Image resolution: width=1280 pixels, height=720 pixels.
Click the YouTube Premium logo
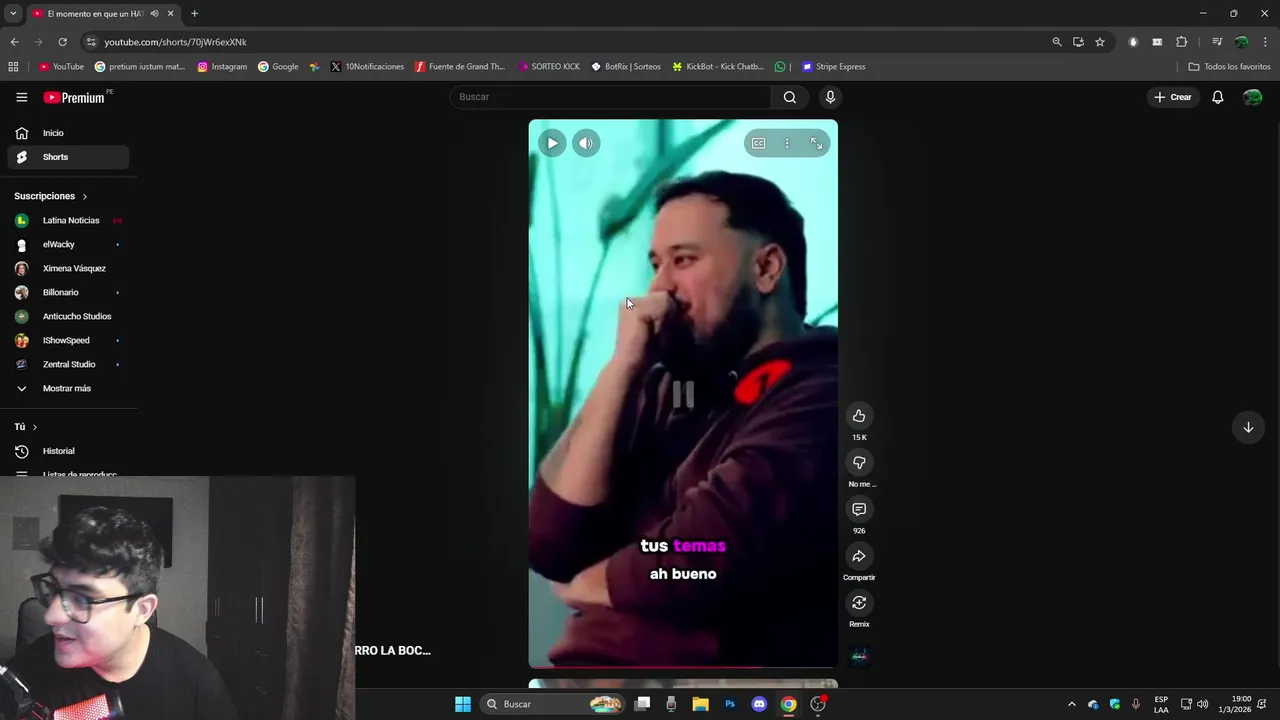(75, 97)
